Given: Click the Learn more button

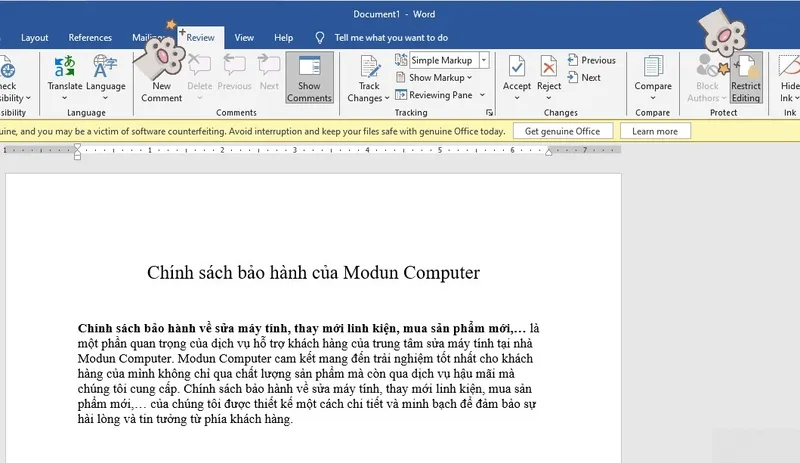Looking at the screenshot, I should tap(655, 131).
